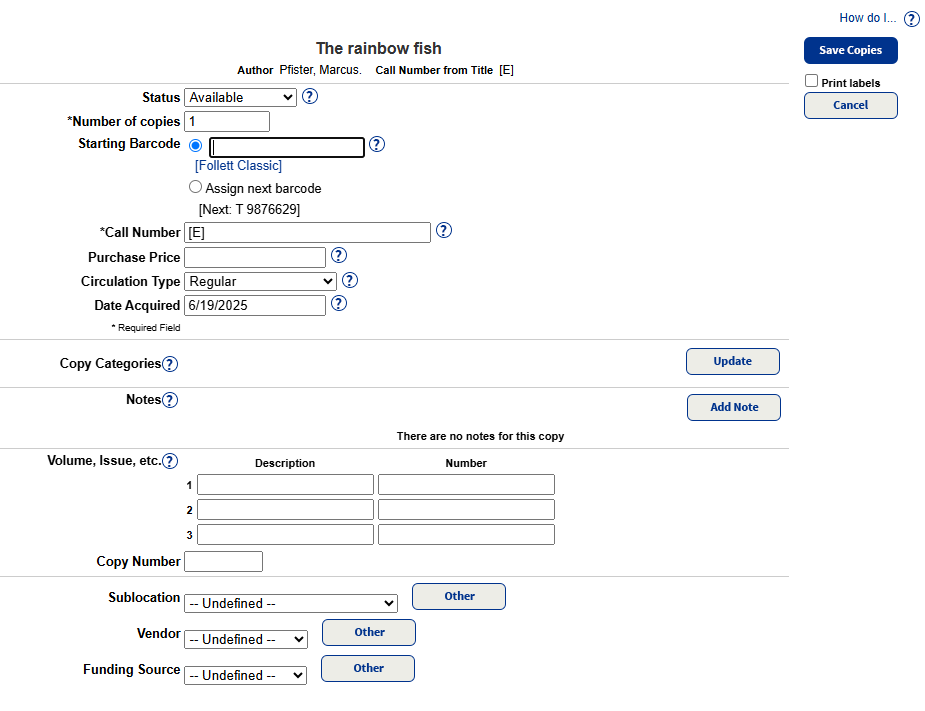This screenshot has height=711, width=925.
Task: Open the Status dropdown
Action: click(x=240, y=97)
